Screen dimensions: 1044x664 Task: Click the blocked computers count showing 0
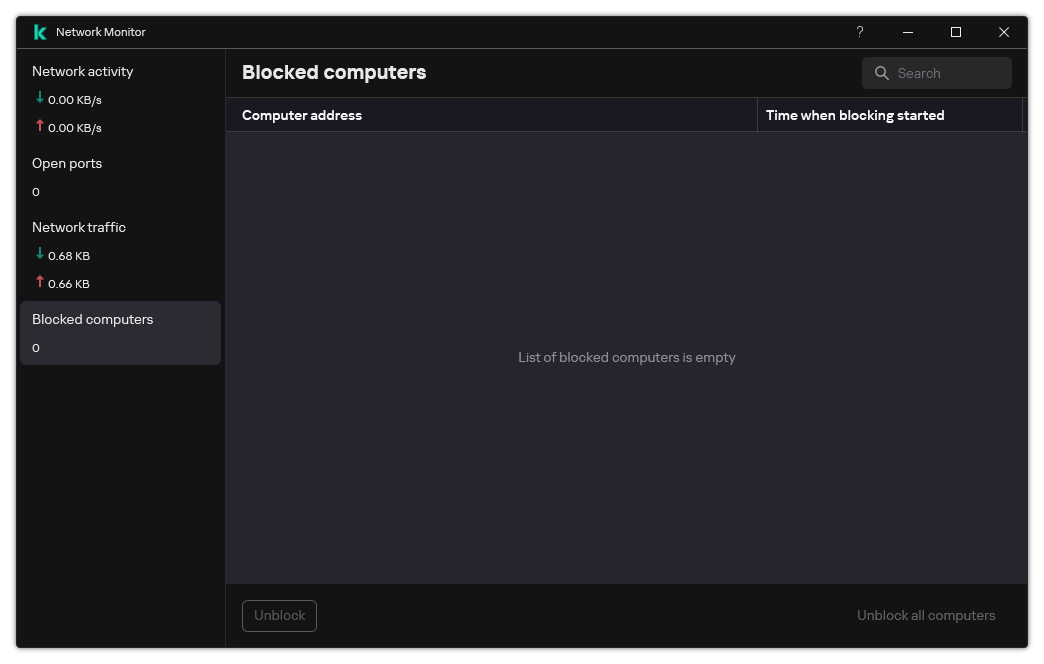pos(36,347)
